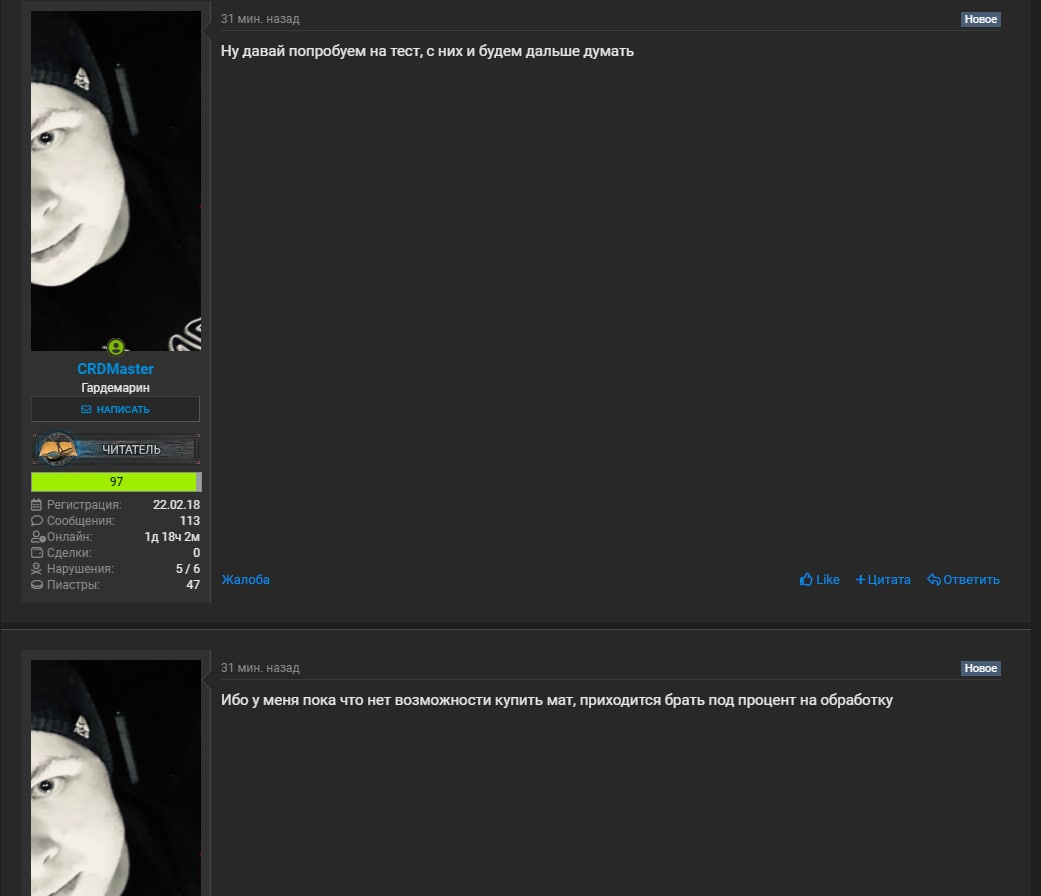The height and width of the screenshot is (896, 1041).
Task: Click the calendar icon beside Регистрация
Action: (37, 505)
